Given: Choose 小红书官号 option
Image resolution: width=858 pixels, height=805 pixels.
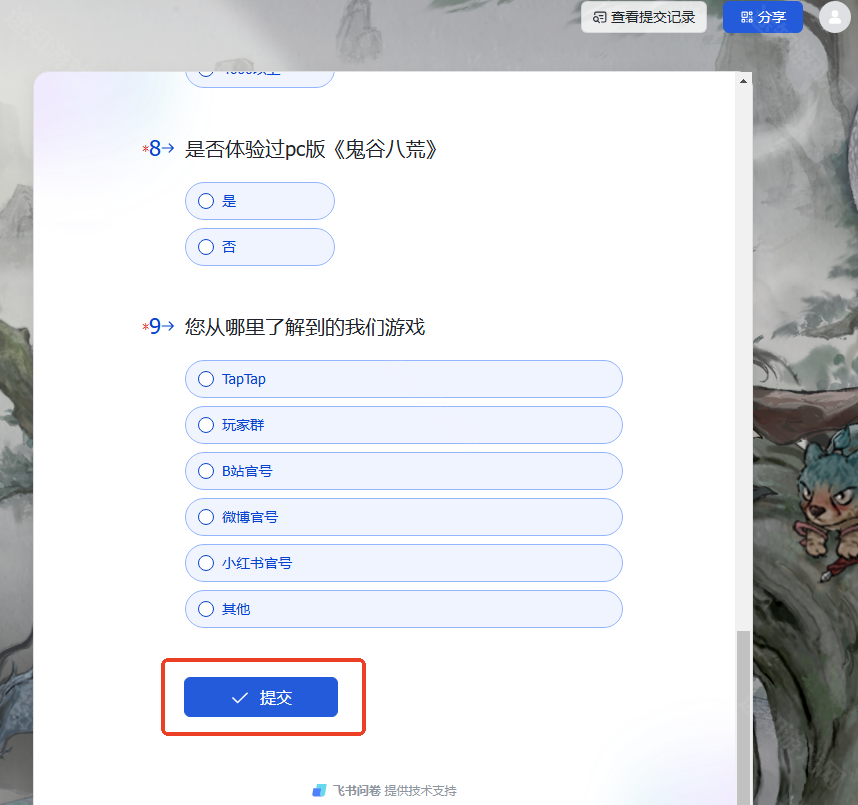Looking at the screenshot, I should [x=404, y=563].
